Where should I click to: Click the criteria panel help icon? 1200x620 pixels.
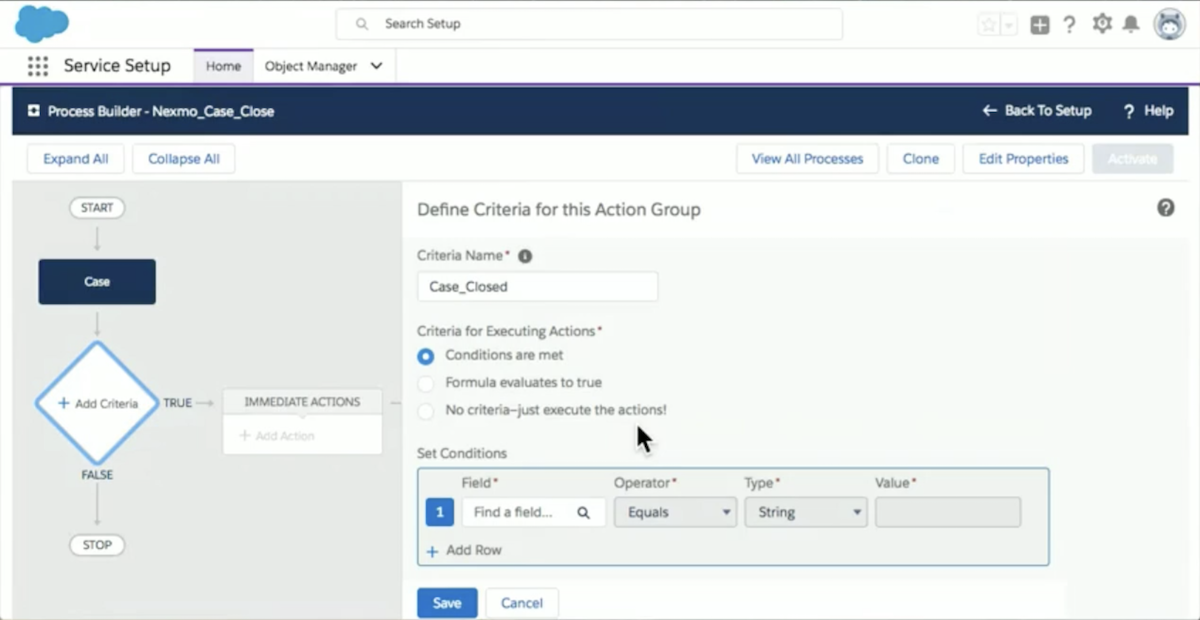click(1165, 208)
